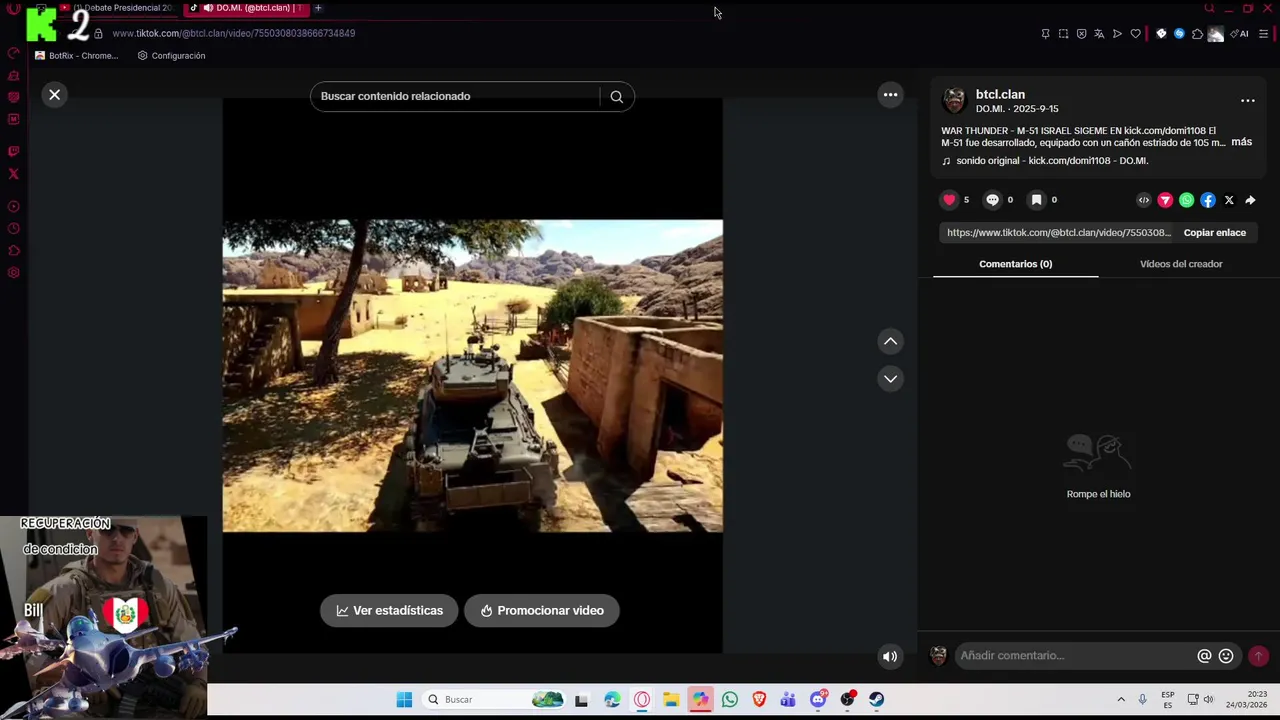The image size is (1280, 720).
Task: Open the Opera AI assistant button
Action: pos(1240,34)
